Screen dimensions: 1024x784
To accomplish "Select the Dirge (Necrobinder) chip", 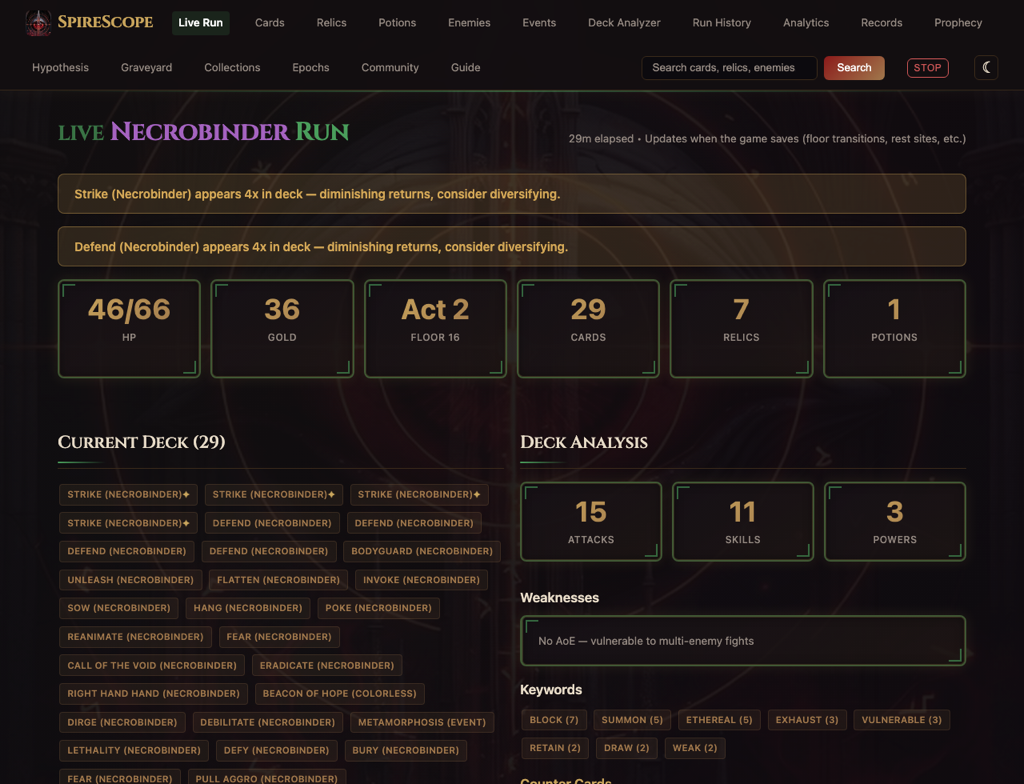I will (x=122, y=723).
